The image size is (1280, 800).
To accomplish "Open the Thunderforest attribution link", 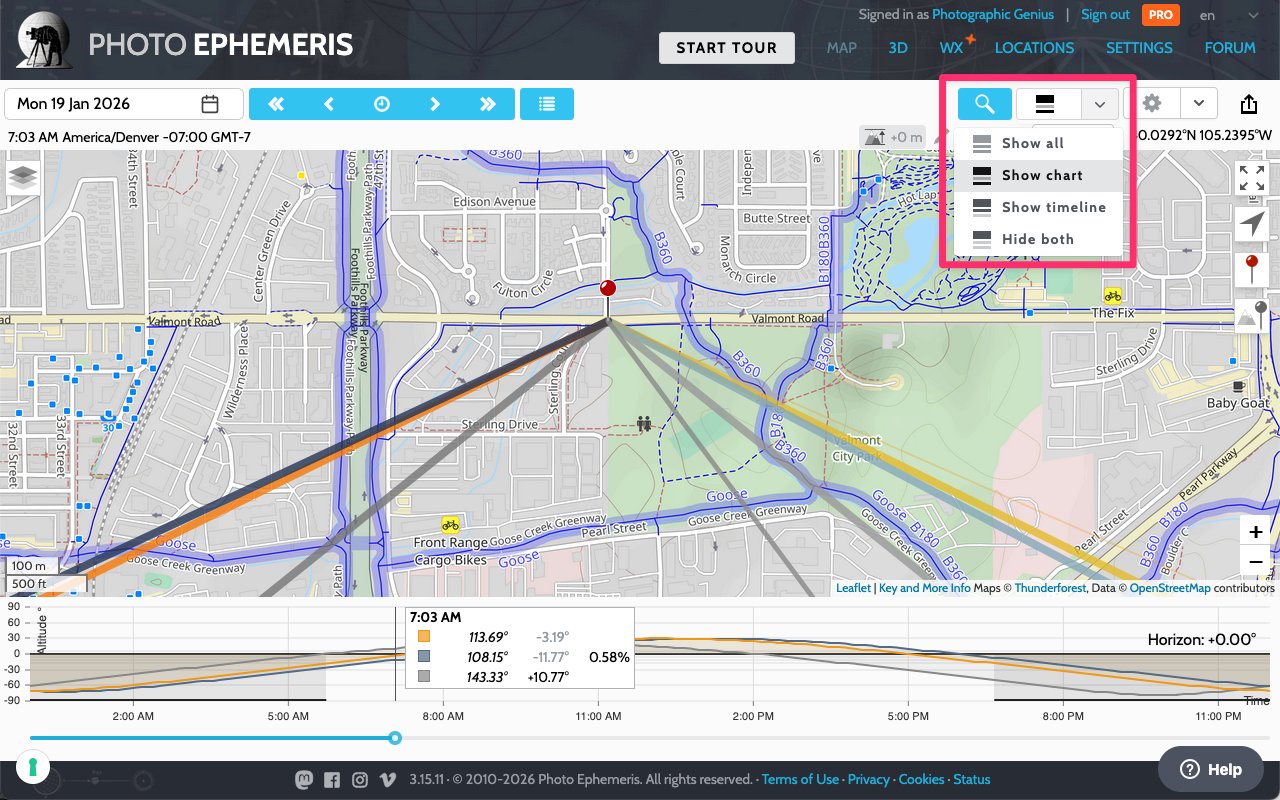I will (x=1050, y=588).
